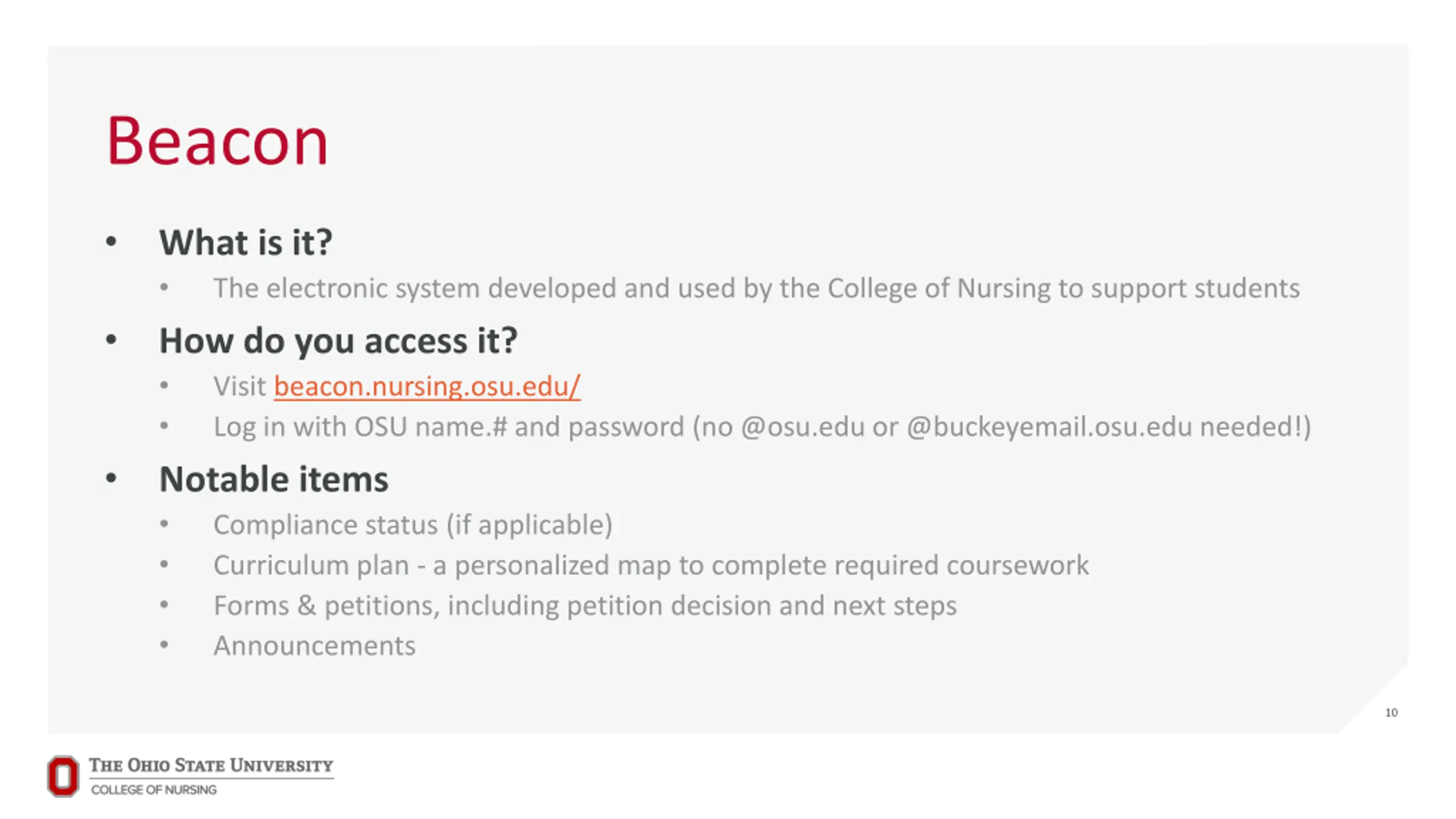Click the 'Notable items' heading
Viewport: 1456px width, 819px height.
pyautogui.click(x=274, y=479)
